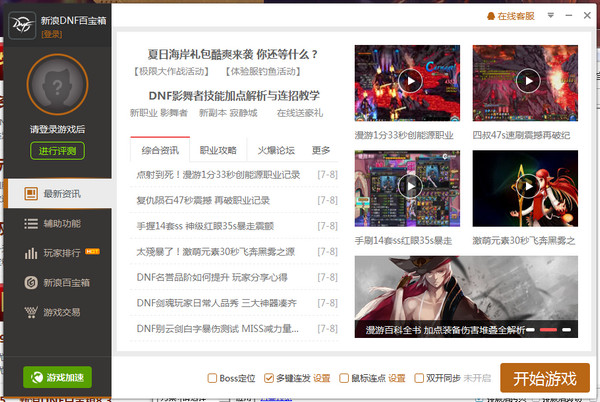Open the 最新资讯 news sidebar icon
The height and width of the screenshot is (402, 600).
(31, 194)
